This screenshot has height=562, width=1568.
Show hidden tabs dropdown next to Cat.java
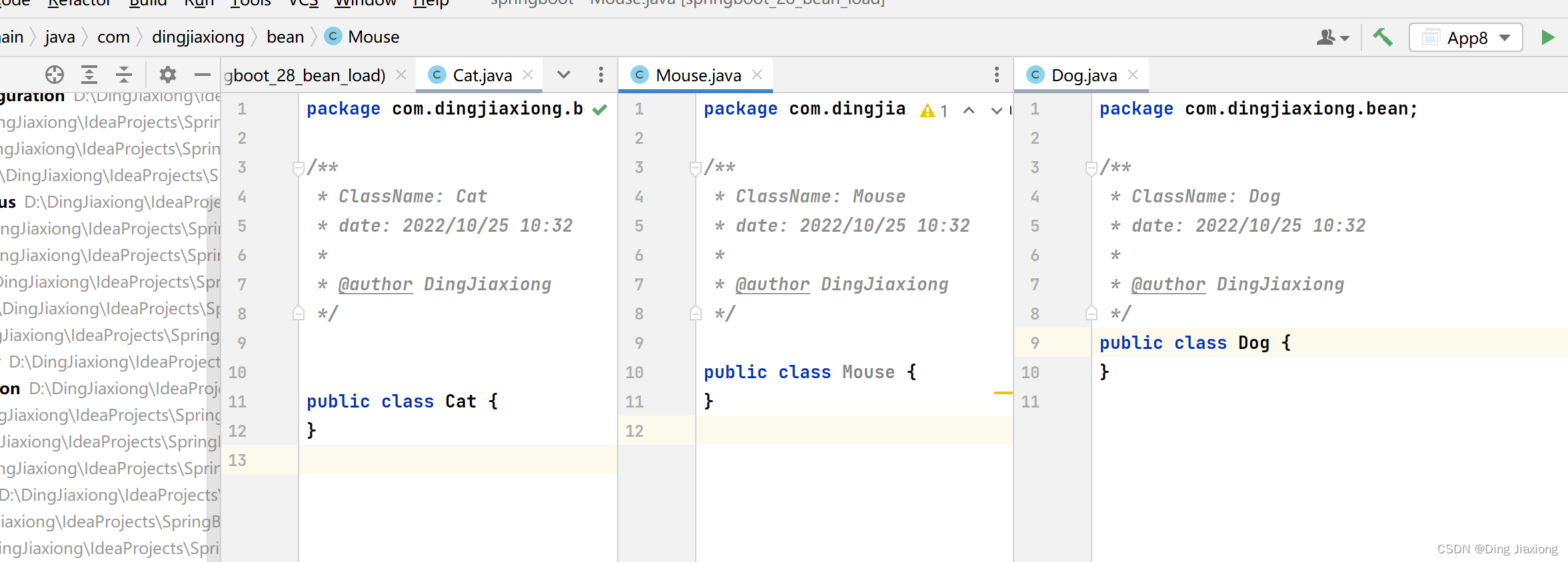[564, 75]
